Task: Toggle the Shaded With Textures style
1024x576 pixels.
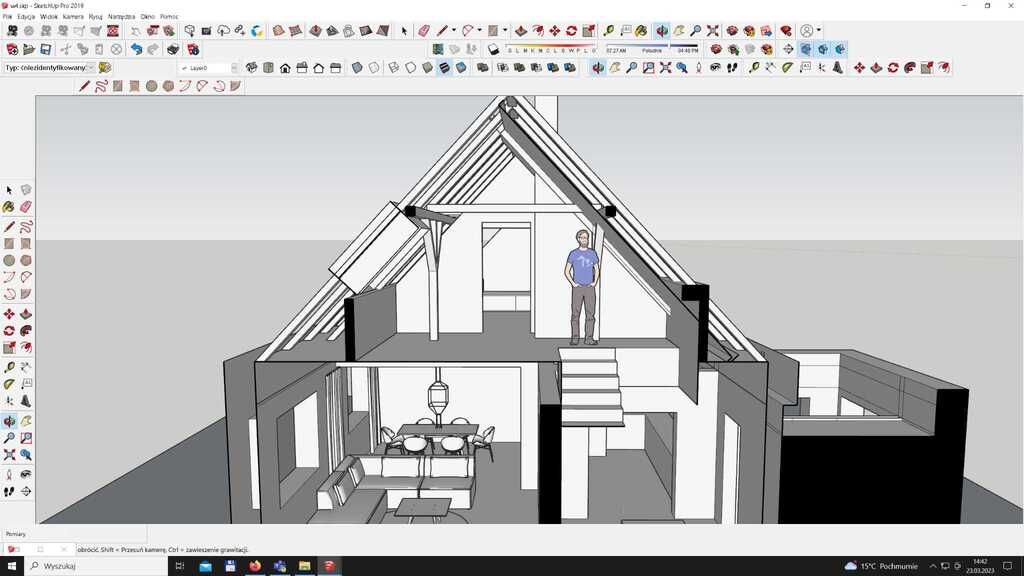Action: (x=444, y=68)
